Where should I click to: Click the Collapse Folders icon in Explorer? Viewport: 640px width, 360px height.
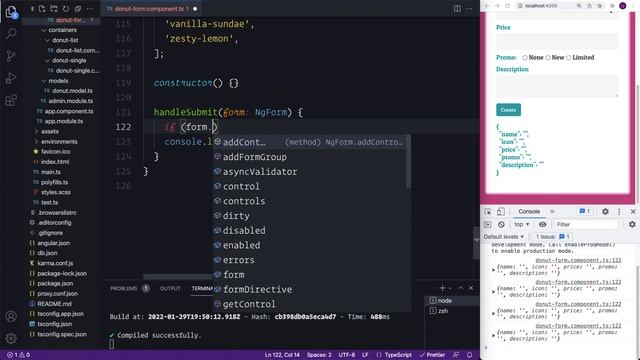[x=78, y=9]
